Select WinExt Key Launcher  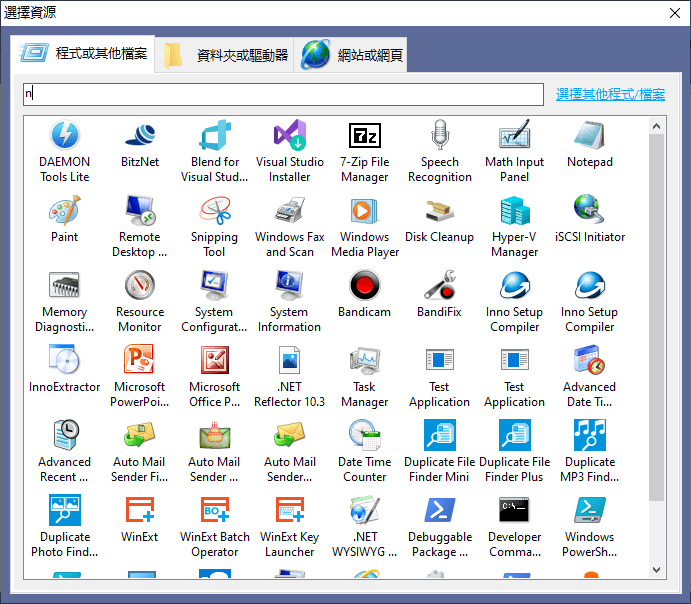[290, 510]
